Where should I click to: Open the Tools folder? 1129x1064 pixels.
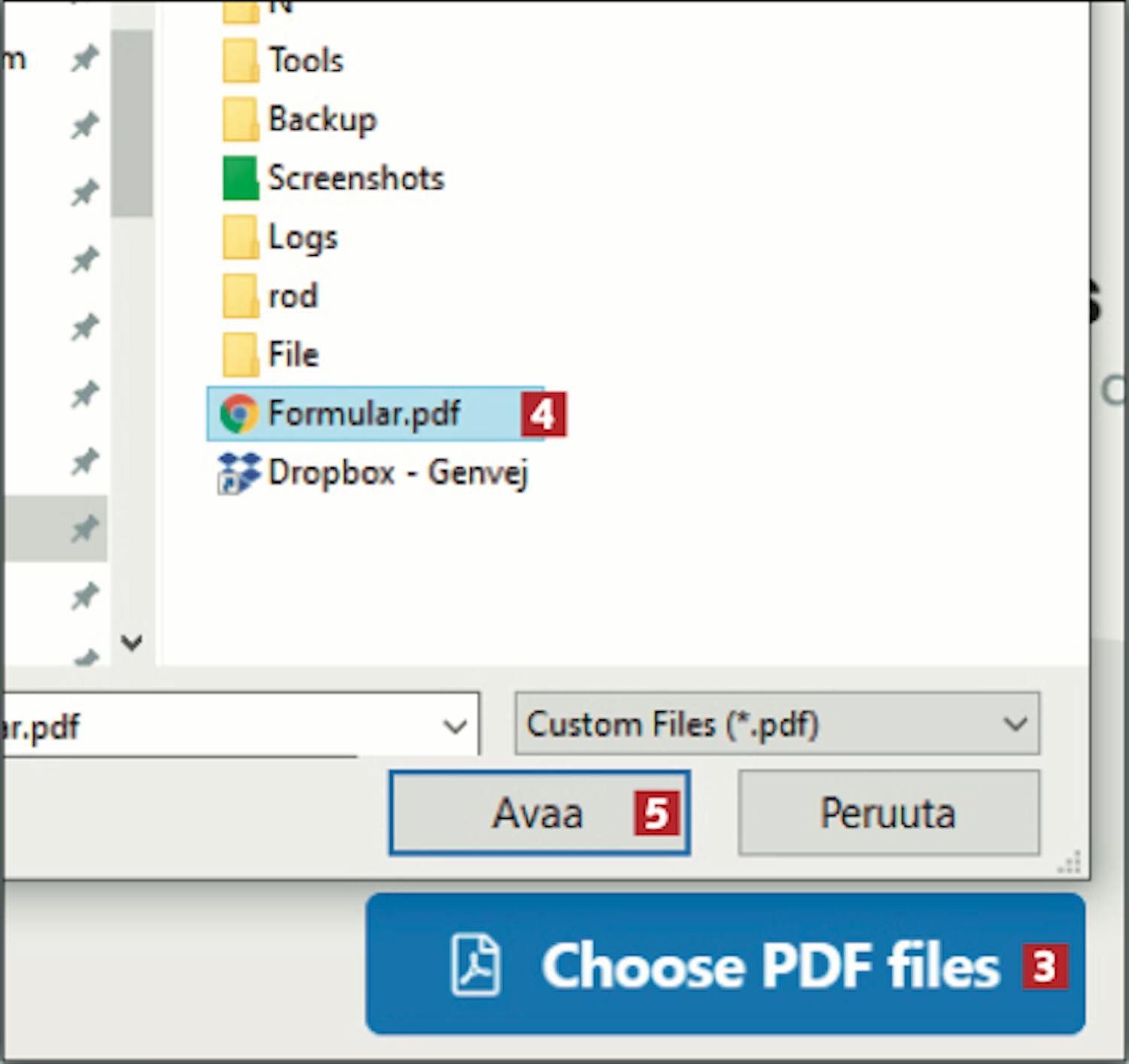tap(305, 60)
